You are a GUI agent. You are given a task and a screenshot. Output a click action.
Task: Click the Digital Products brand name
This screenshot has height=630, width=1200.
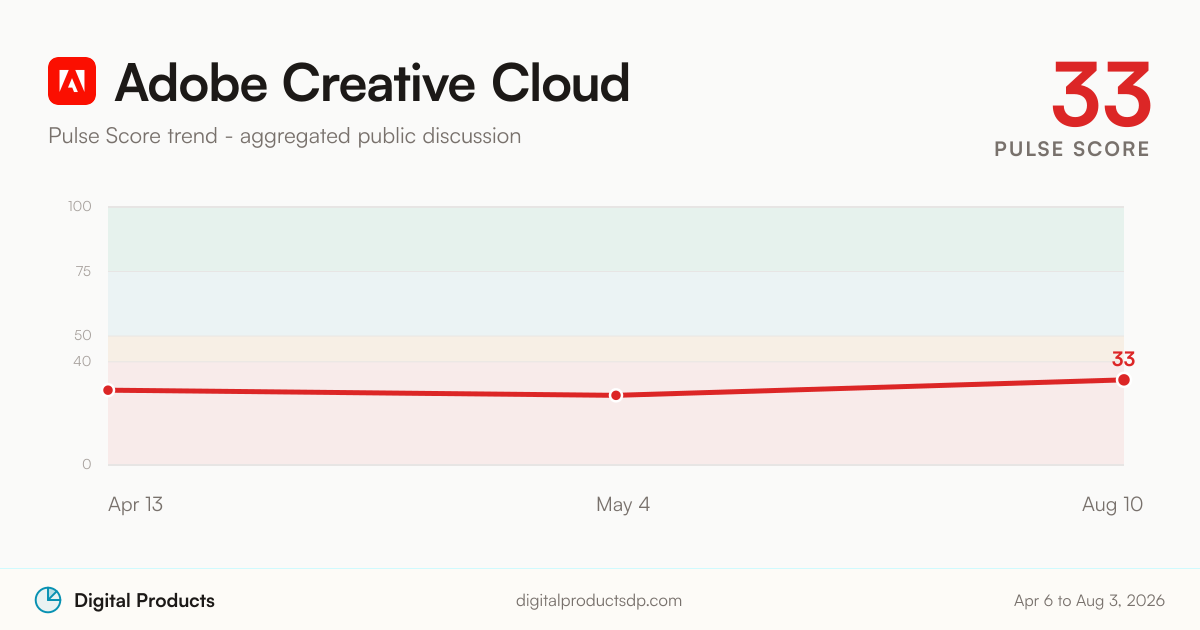pos(144,601)
